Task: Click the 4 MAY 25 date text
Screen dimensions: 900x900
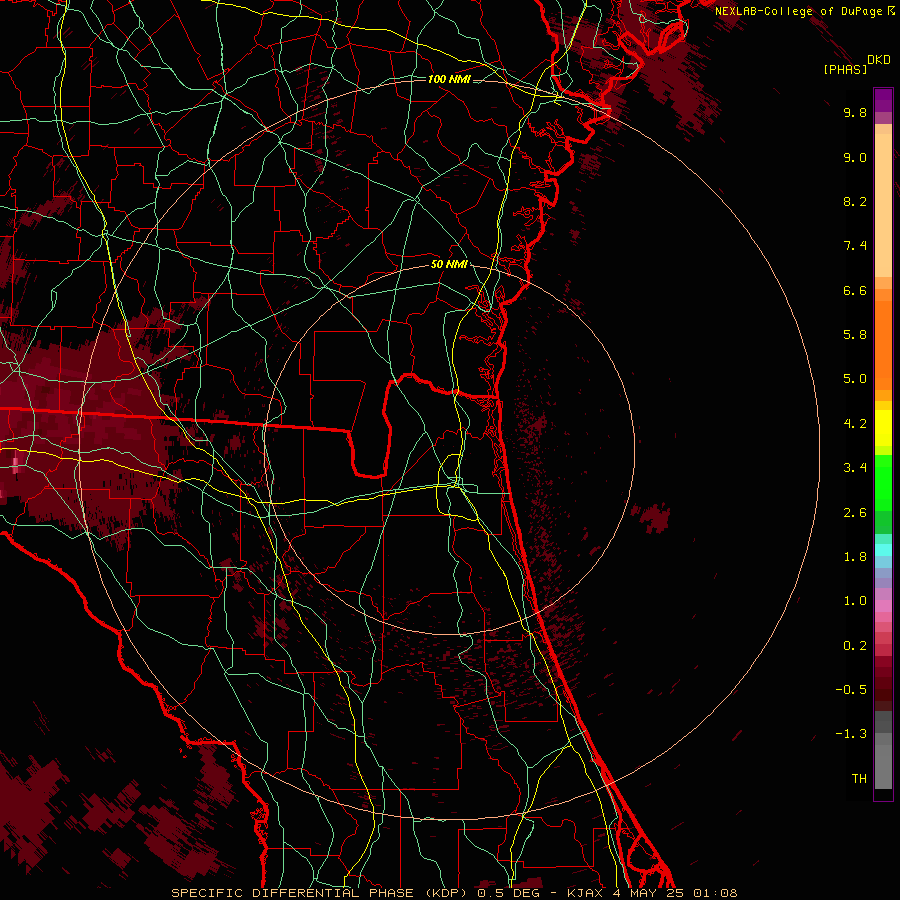Action: (647, 893)
